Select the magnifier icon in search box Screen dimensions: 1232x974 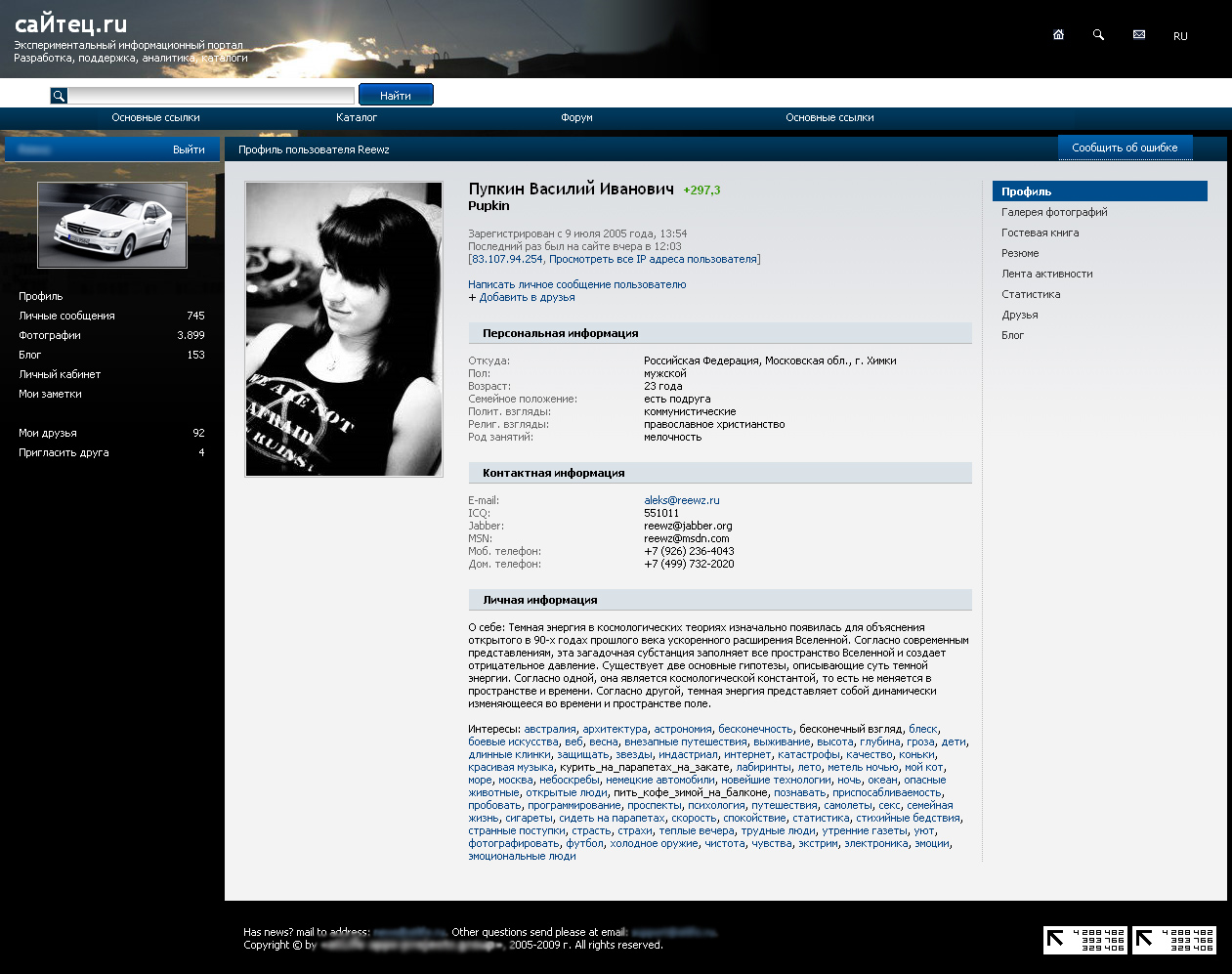pos(59,95)
